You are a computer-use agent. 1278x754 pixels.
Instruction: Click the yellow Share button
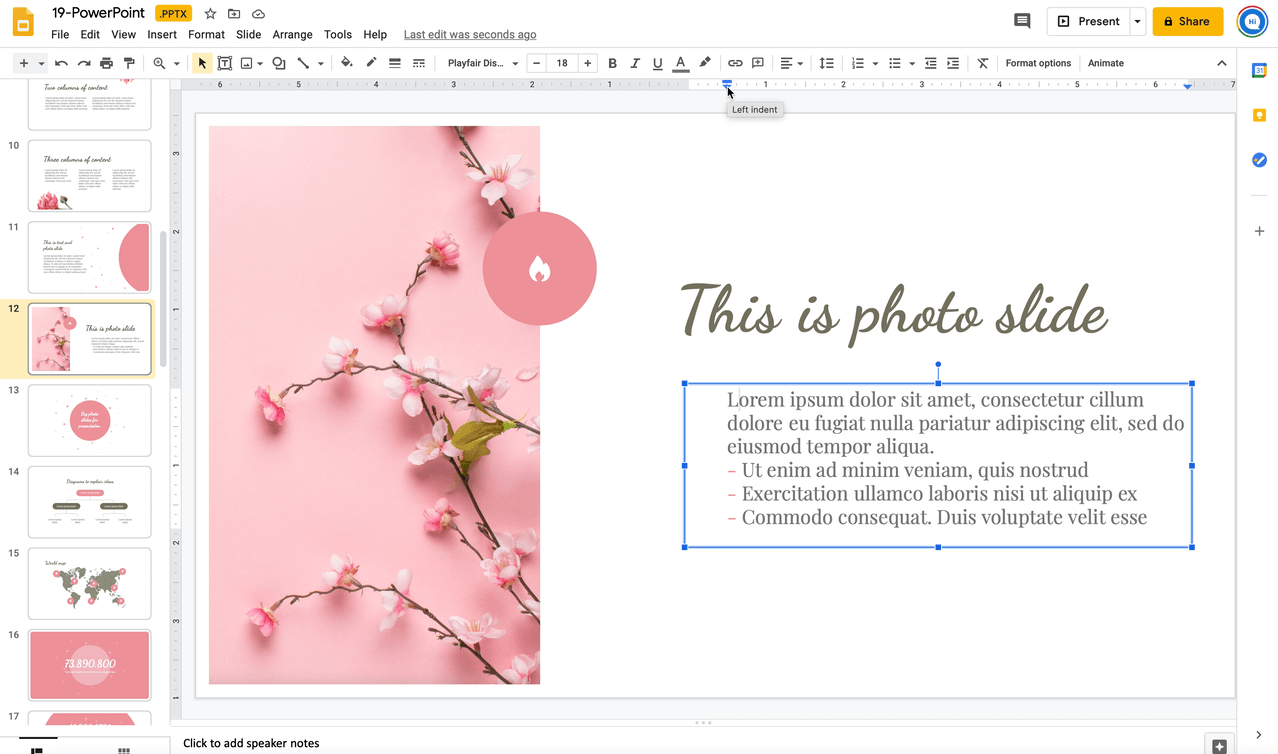pos(1188,21)
